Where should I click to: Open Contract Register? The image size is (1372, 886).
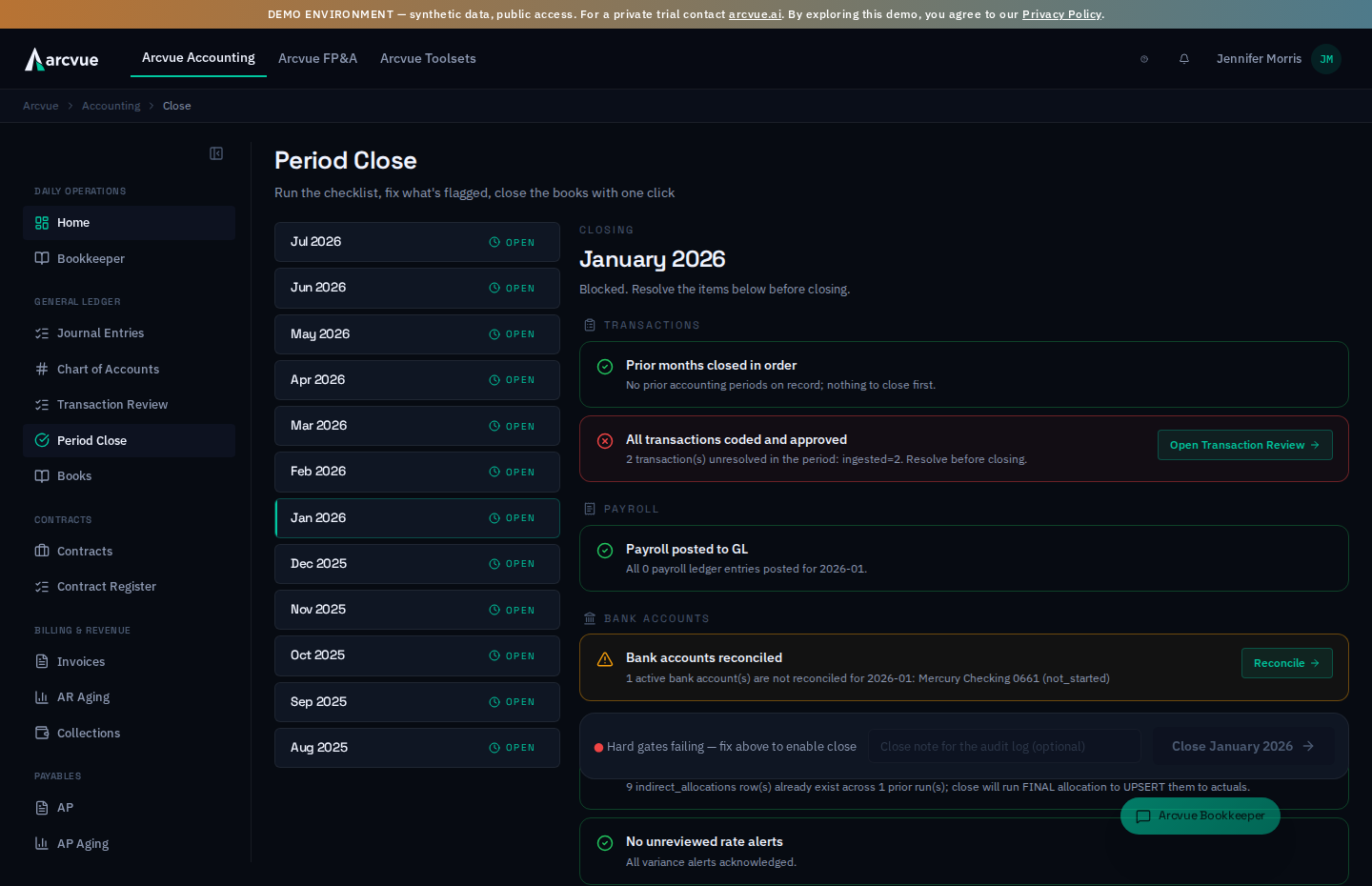pos(129,587)
